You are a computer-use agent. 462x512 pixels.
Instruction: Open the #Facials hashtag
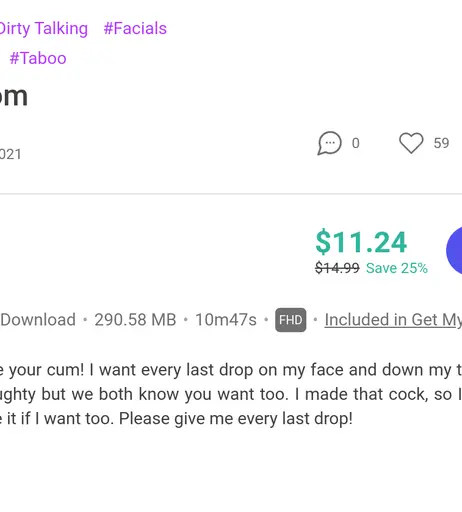135,28
